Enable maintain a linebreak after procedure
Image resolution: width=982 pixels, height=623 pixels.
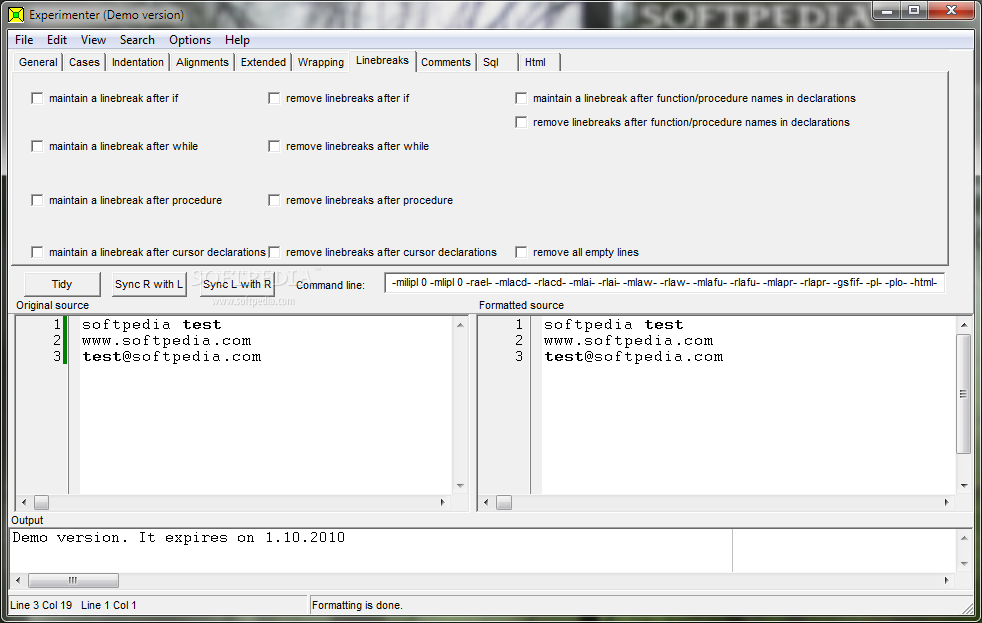coord(37,200)
